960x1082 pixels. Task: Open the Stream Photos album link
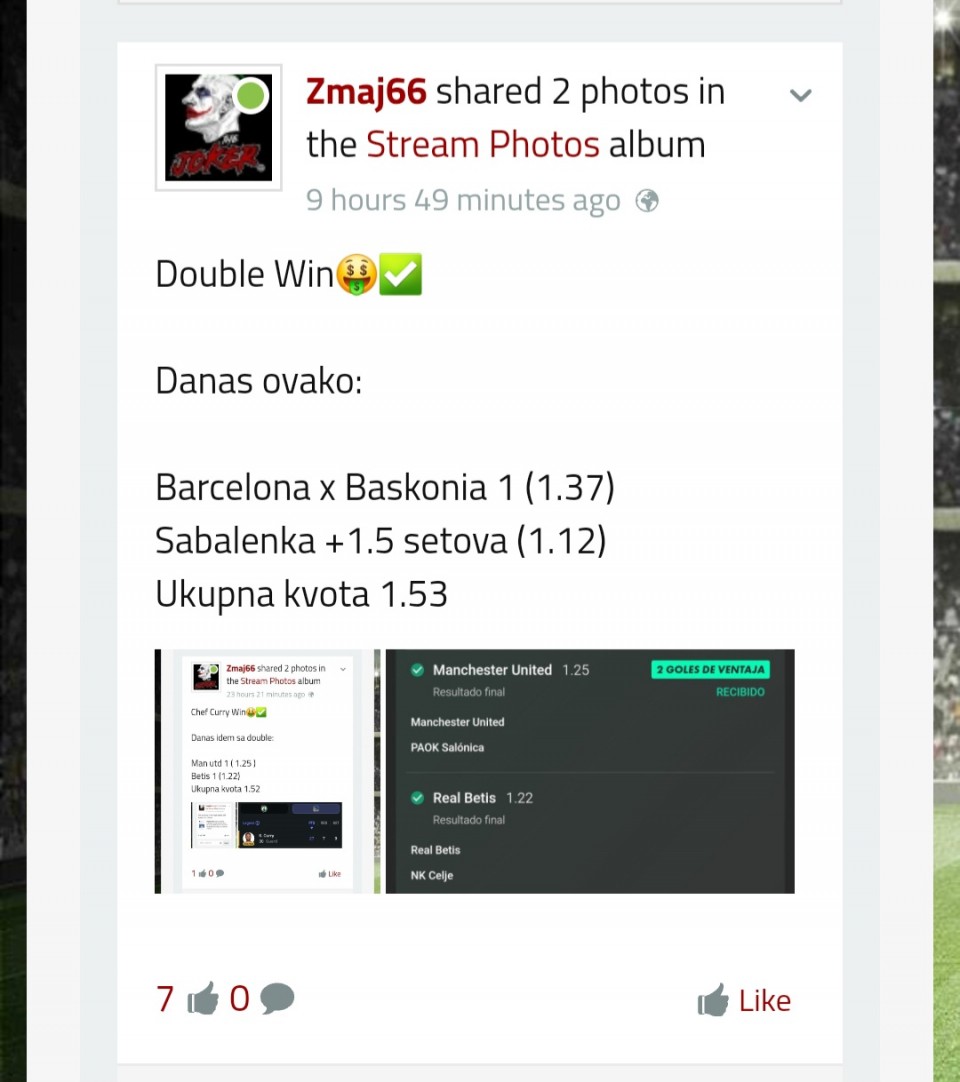[482, 145]
